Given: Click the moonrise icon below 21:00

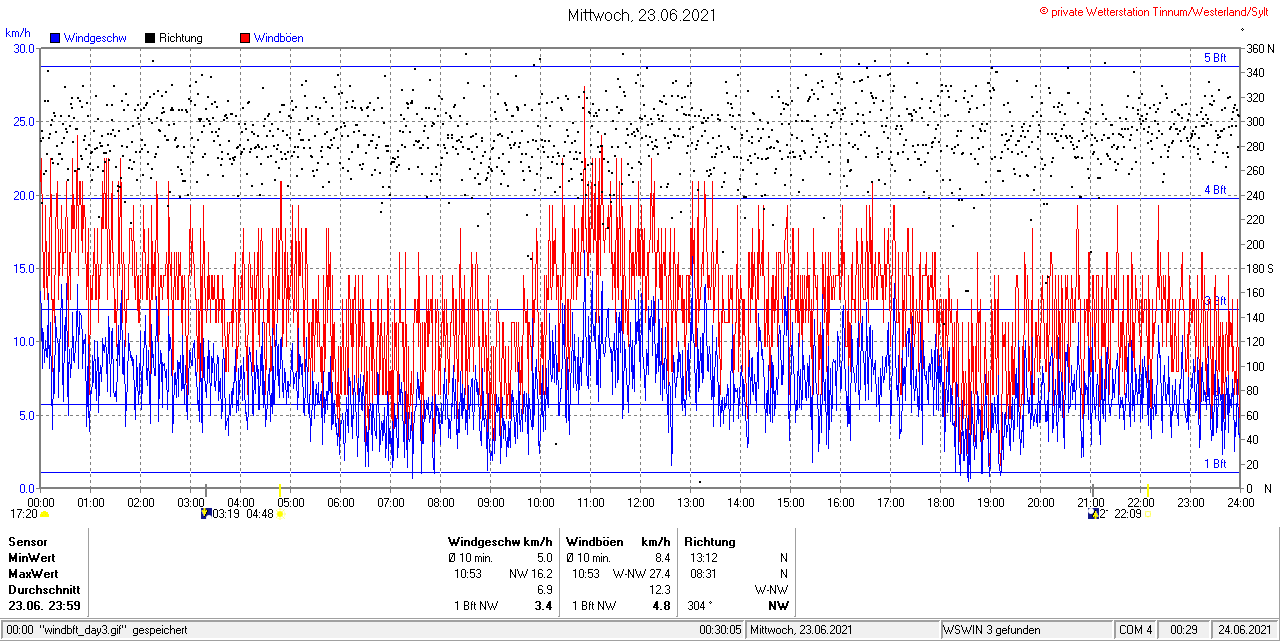Looking at the screenshot, I should (x=1093, y=514).
